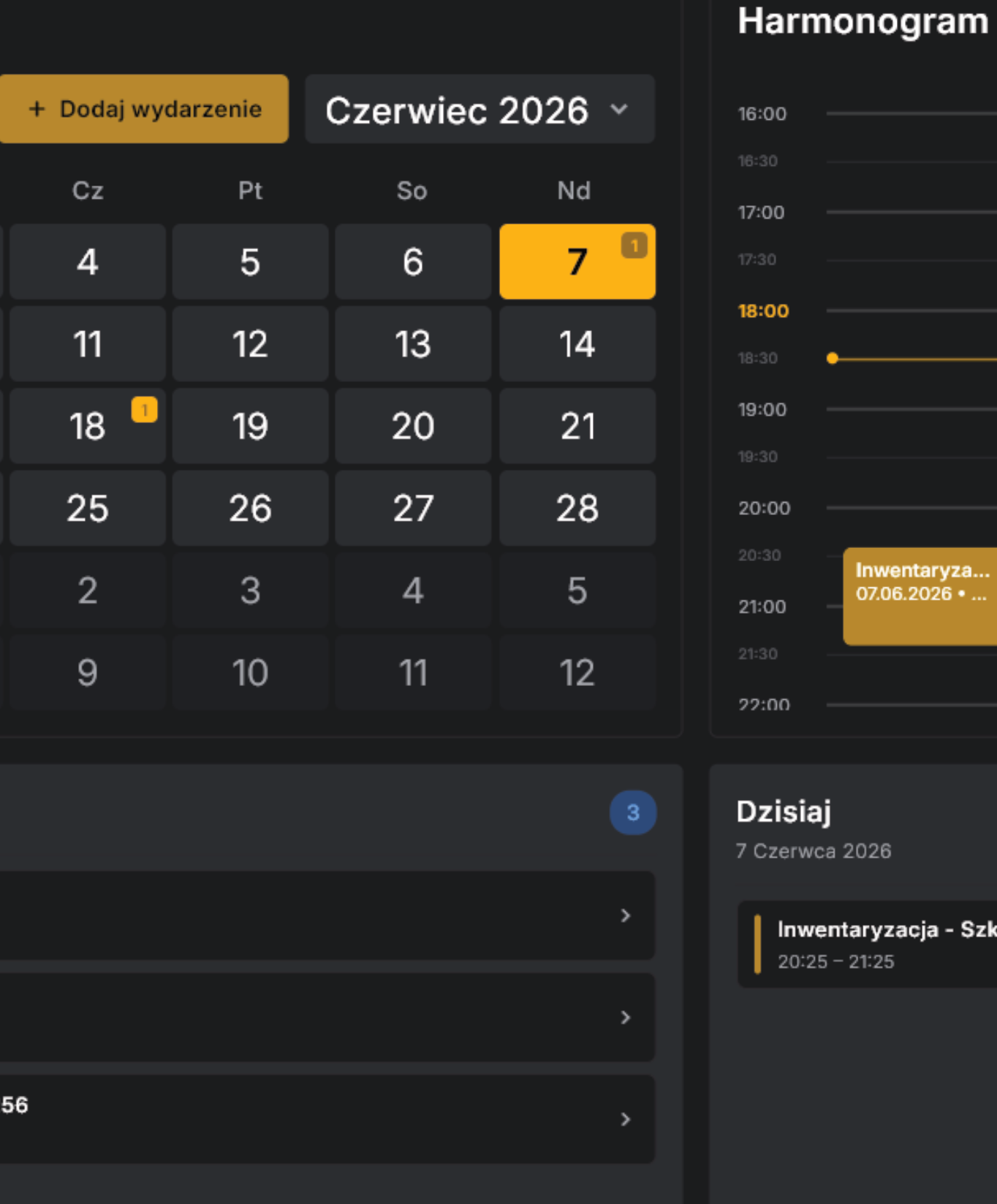Select next-month Saturday 4 in calendar
This screenshot has height=1204, width=997.
coord(413,590)
